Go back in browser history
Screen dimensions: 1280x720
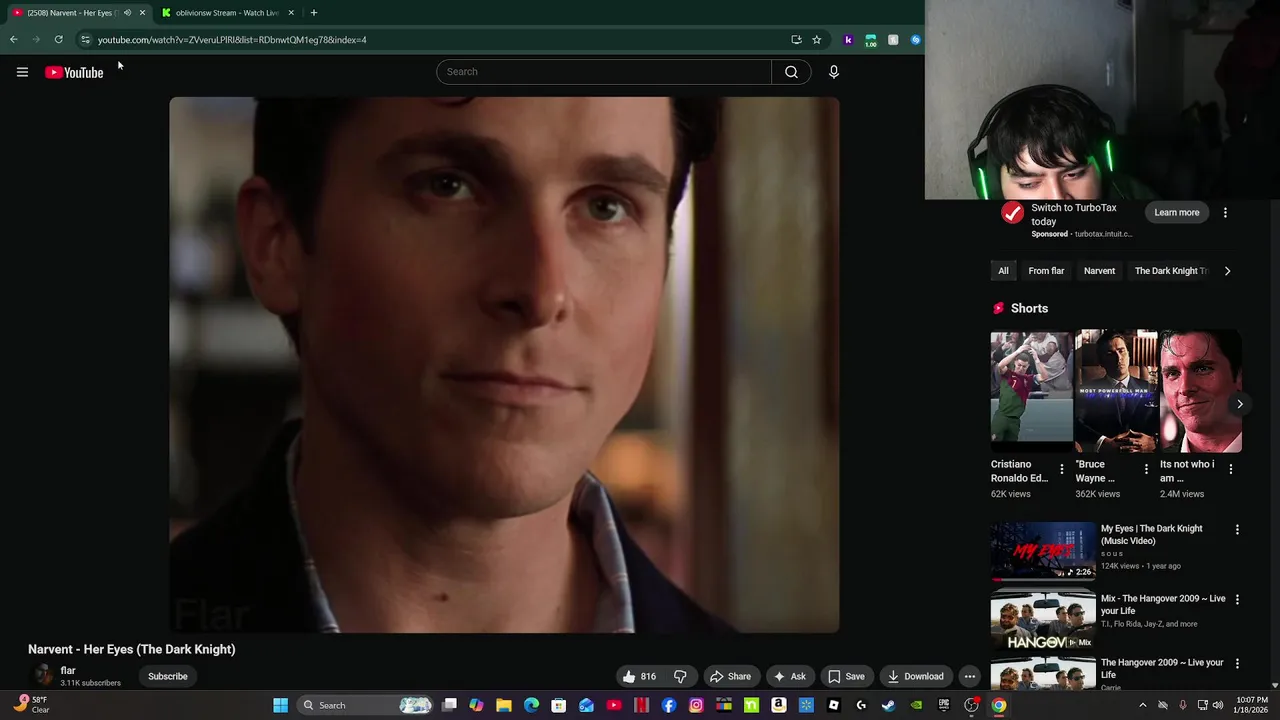pyautogui.click(x=14, y=40)
